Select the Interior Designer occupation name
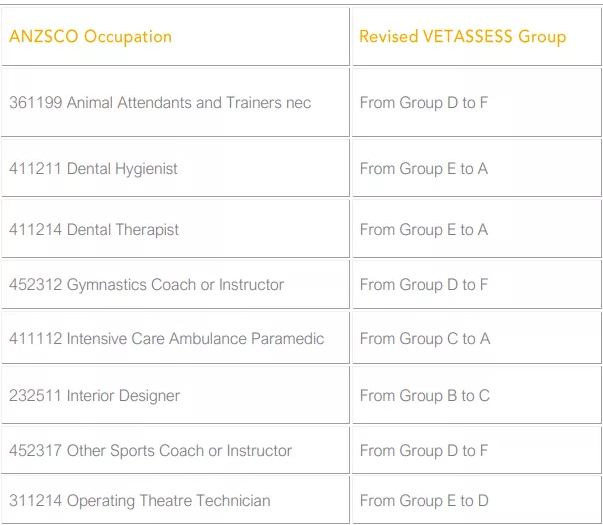 pos(123,396)
